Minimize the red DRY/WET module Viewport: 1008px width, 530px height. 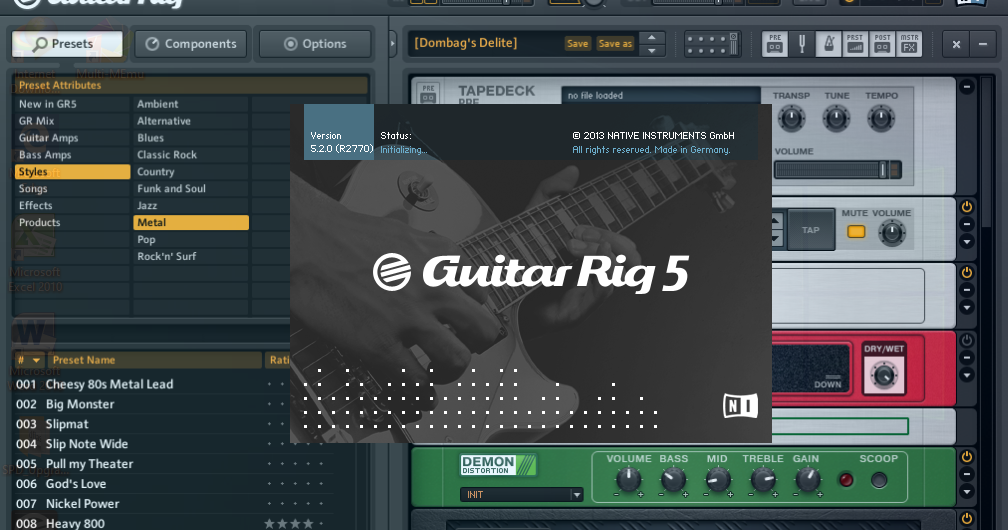[966, 358]
